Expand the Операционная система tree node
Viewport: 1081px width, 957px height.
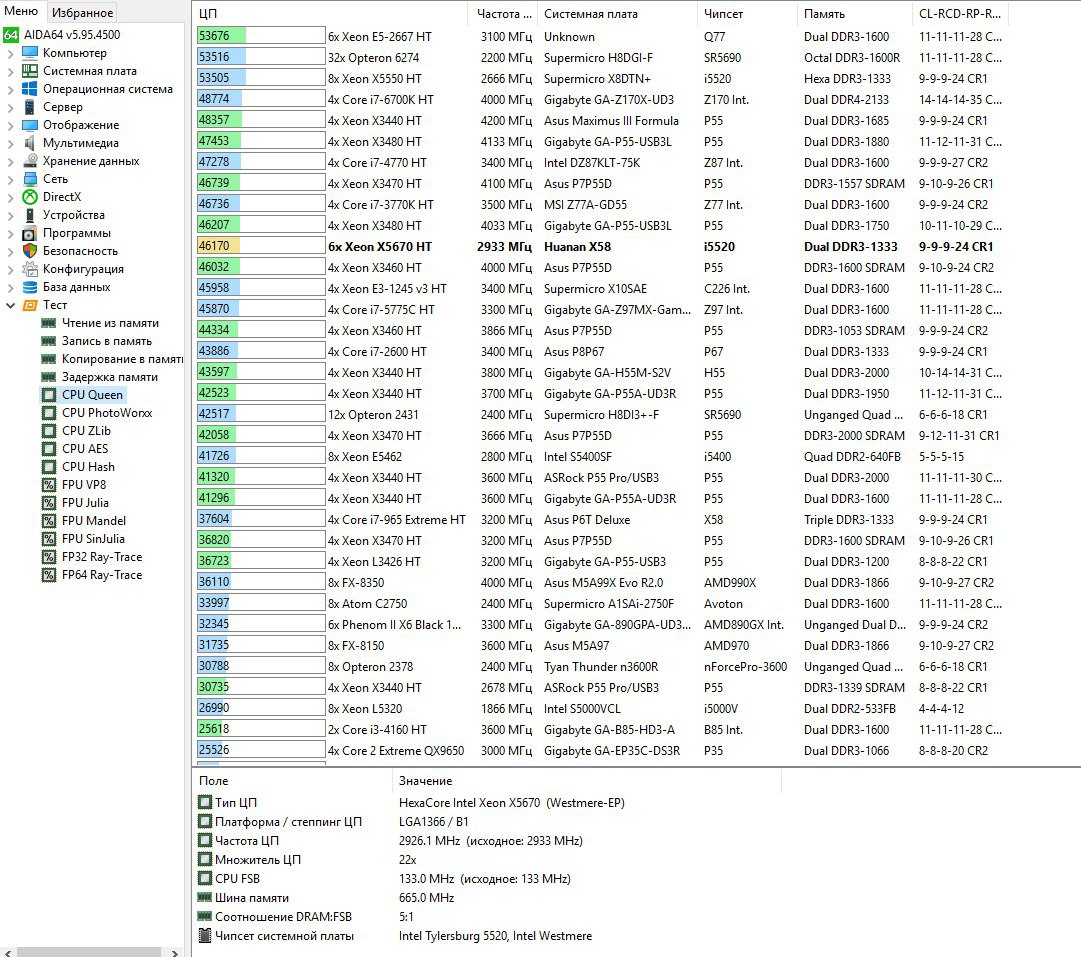10,89
